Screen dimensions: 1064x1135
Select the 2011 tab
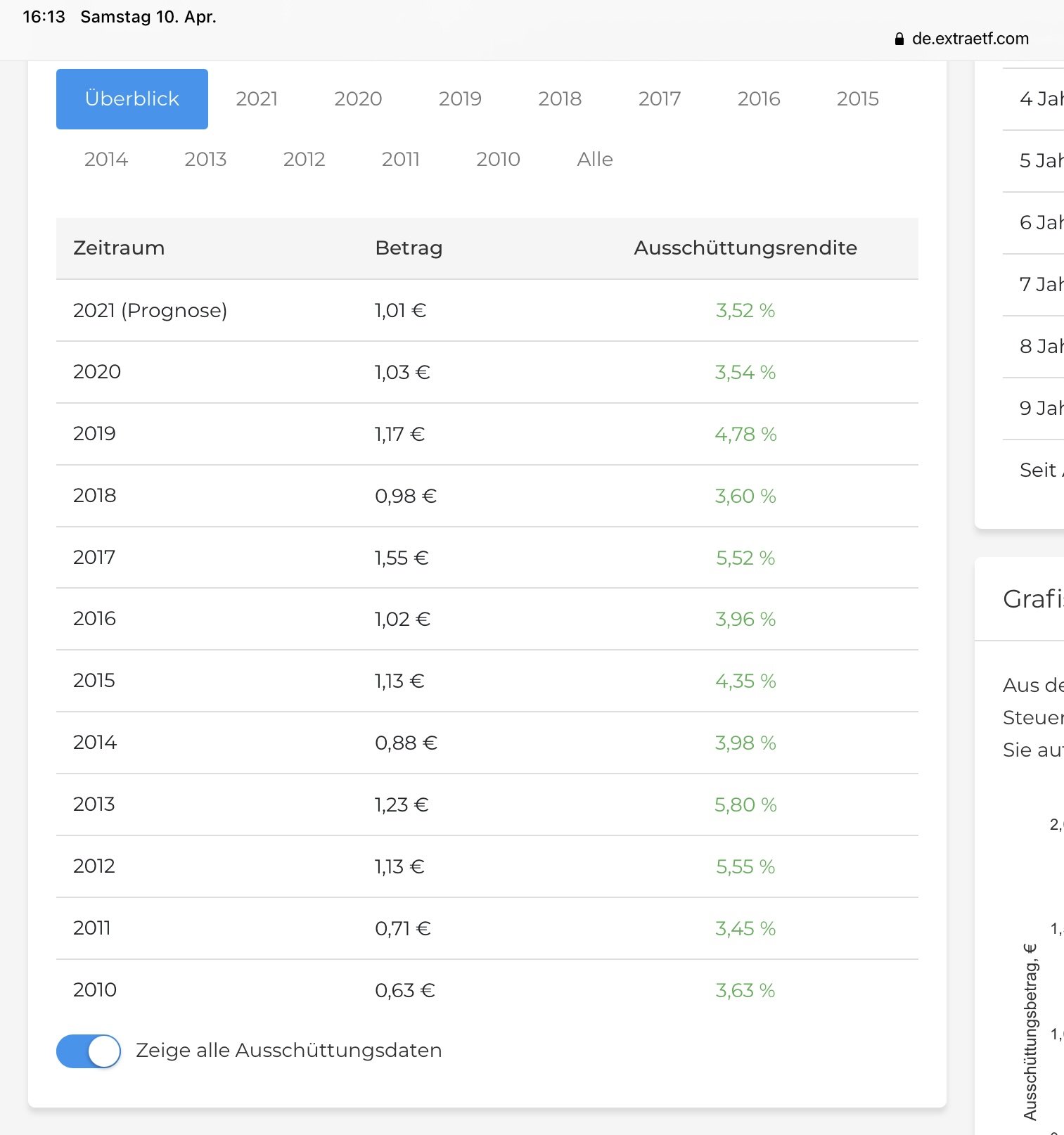click(x=401, y=160)
